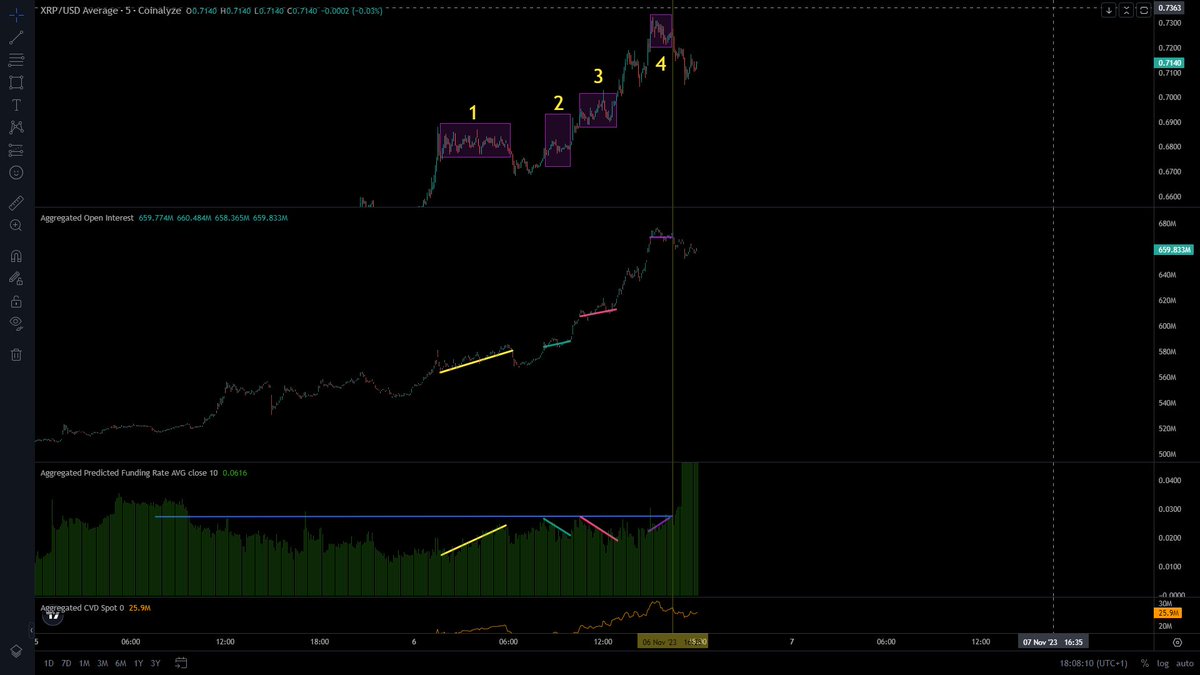
Task: Hide all drawings with eye icon
Action: [16, 323]
